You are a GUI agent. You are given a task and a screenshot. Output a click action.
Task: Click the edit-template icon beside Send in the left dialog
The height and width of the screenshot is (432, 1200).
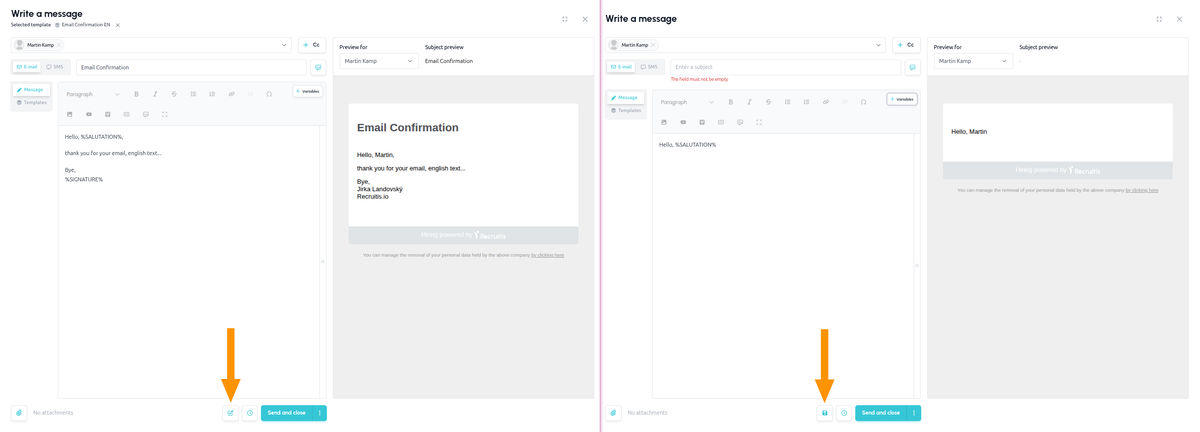[x=231, y=412]
